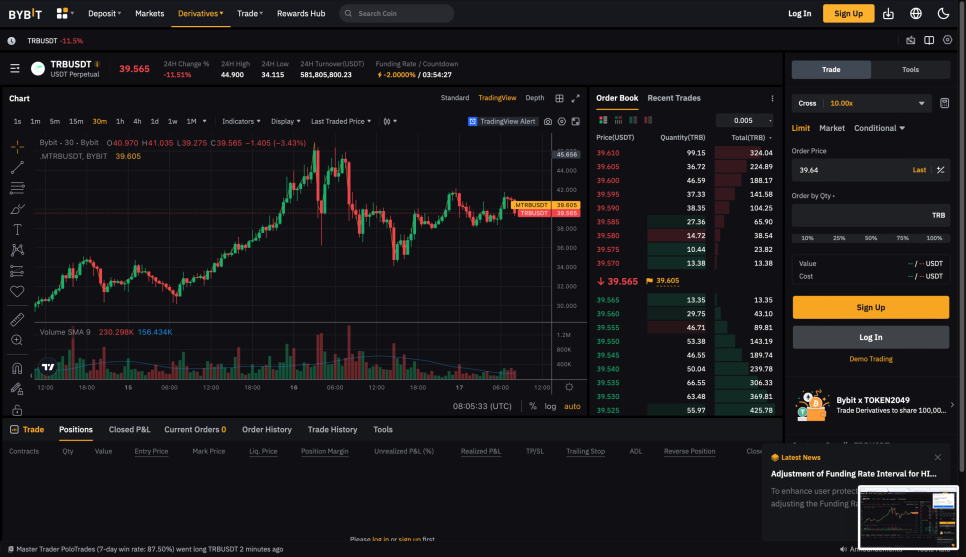This screenshot has height=557, width=966.
Task: Select the ruler measure tool
Action: point(17,319)
